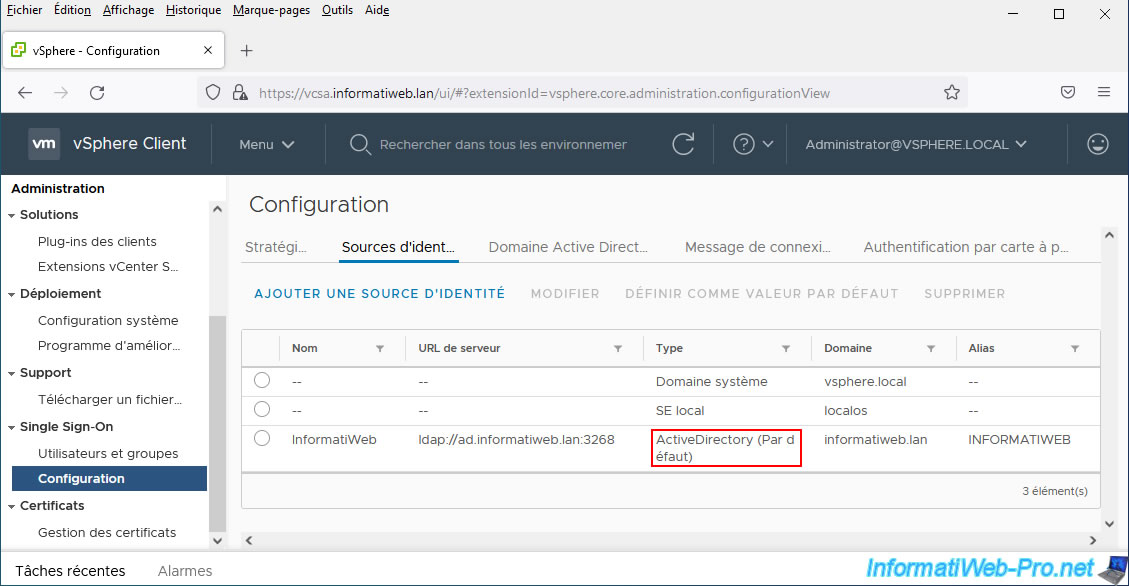
Task: Expand the help dropdown chevron
Action: pyautogui.click(x=768, y=144)
